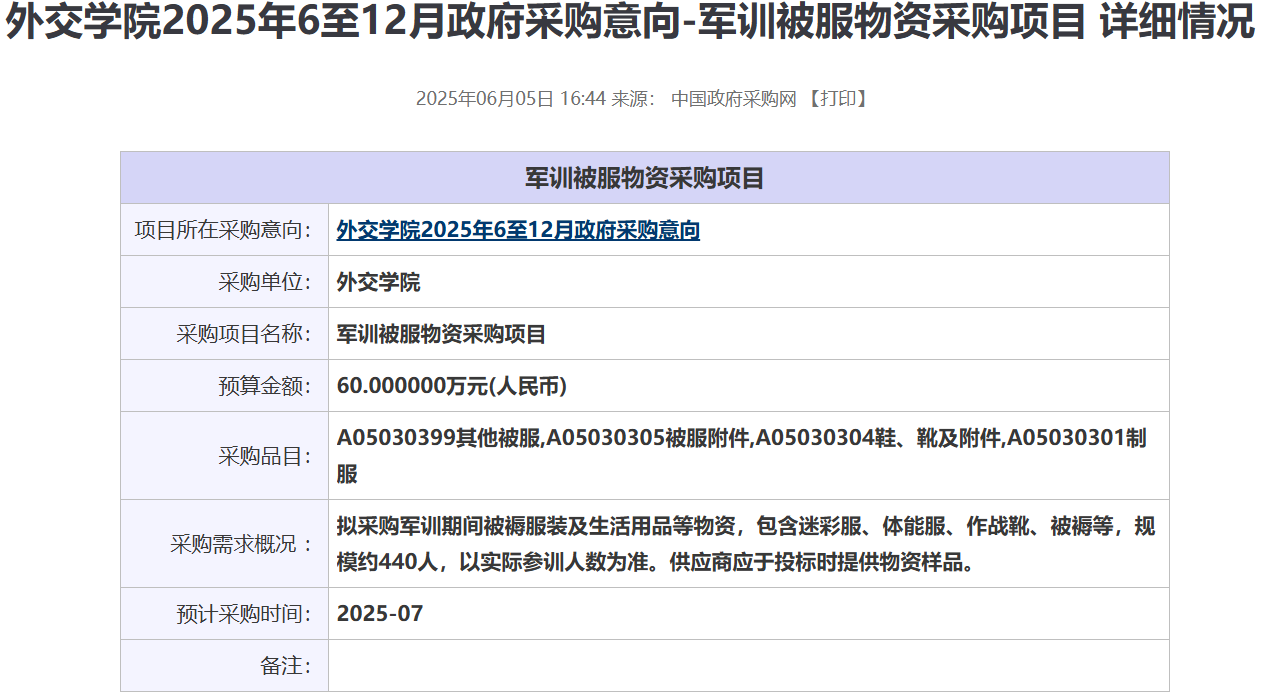Screen dimensions: 1261x697
Task: Click the 采购项目名称 row label
Action: (x=243, y=334)
